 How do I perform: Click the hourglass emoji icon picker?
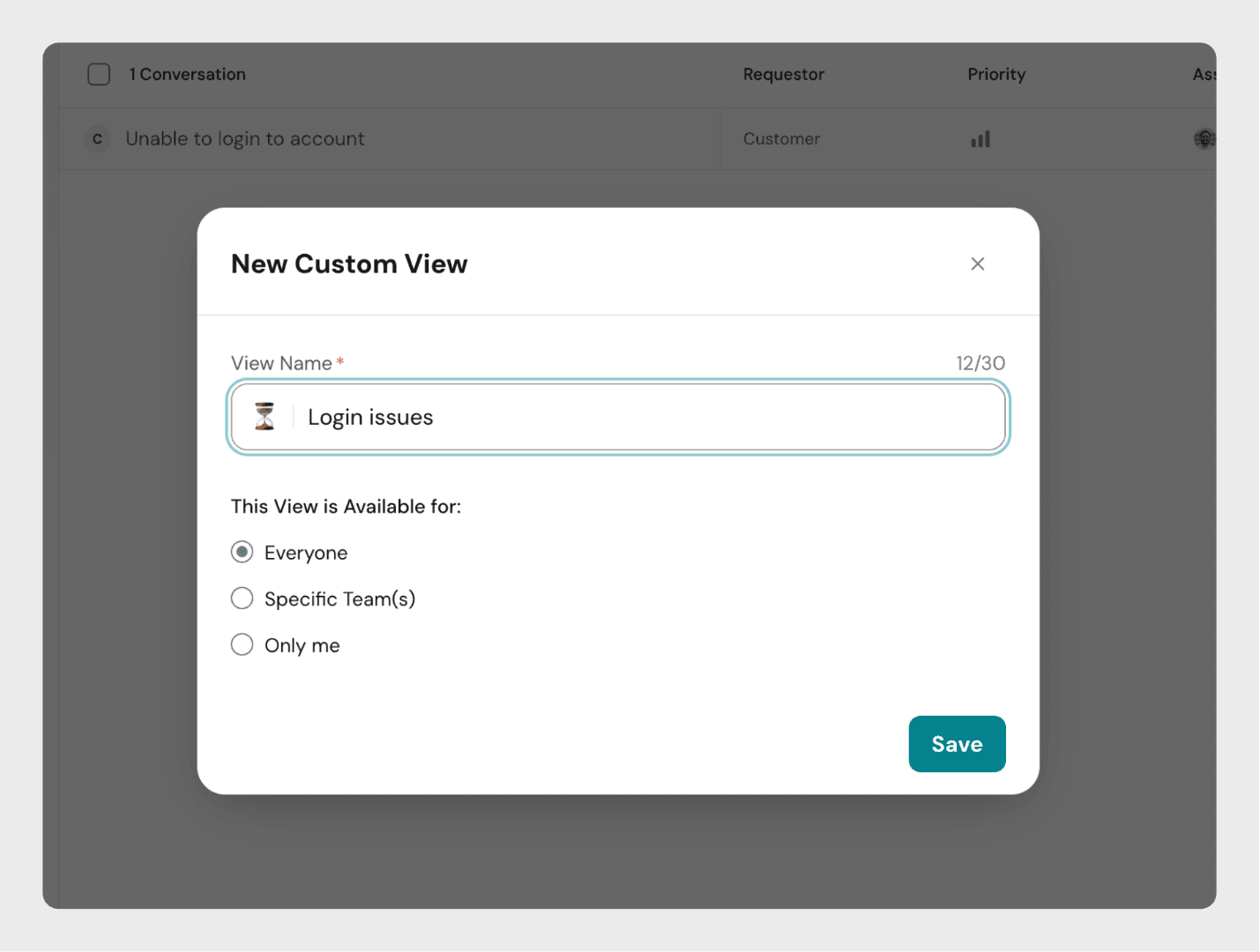click(x=265, y=417)
